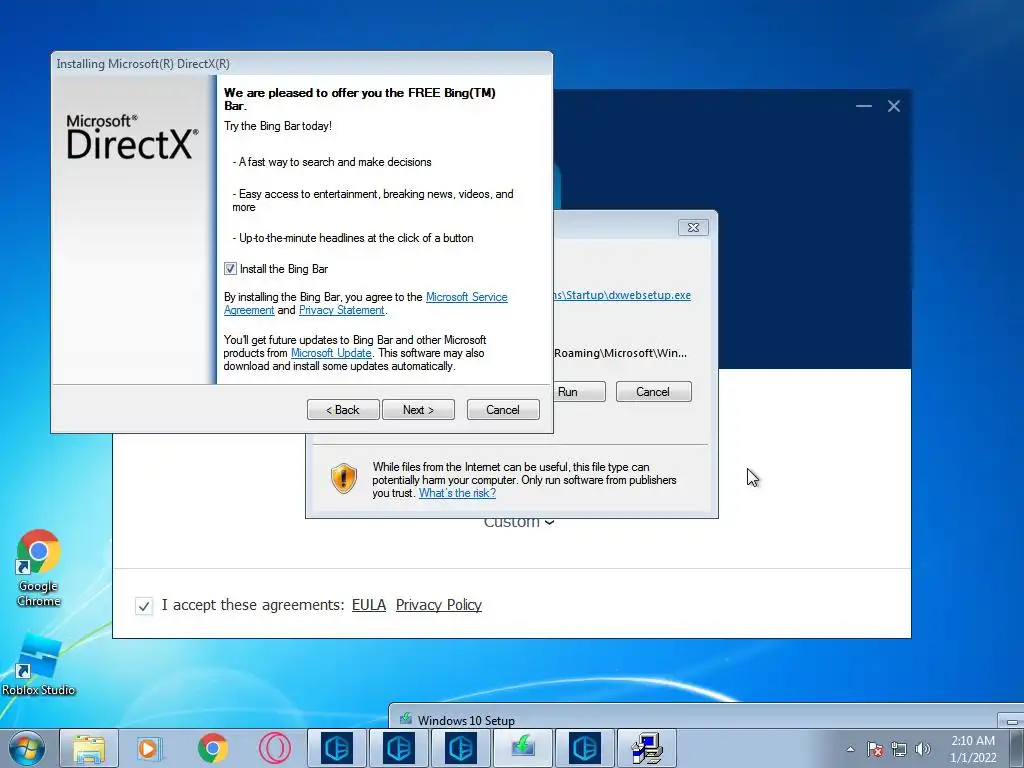Open the network status tray icon
The image size is (1024, 768).
coord(899,749)
